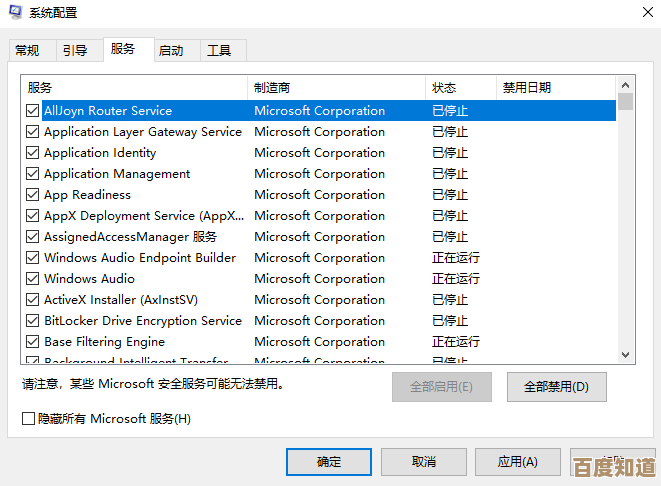Close the System Configuration window
The height and width of the screenshot is (486, 661).
point(639,13)
